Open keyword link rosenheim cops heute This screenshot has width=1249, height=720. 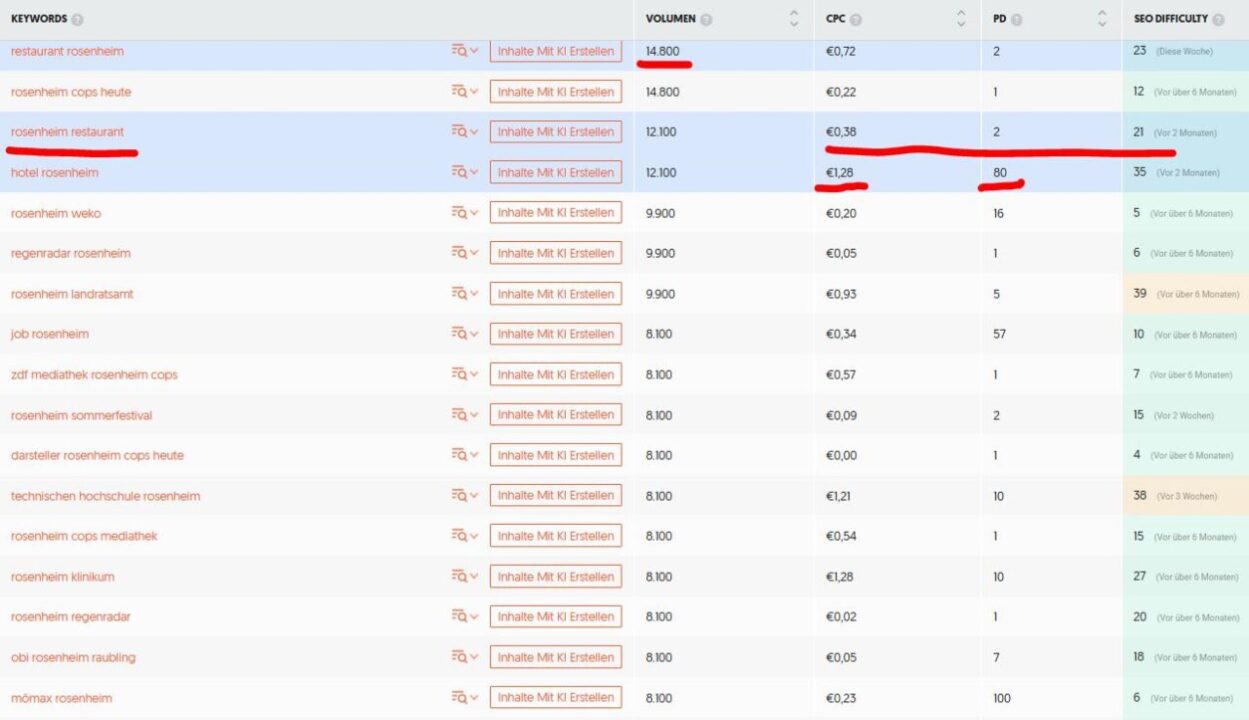pos(71,92)
